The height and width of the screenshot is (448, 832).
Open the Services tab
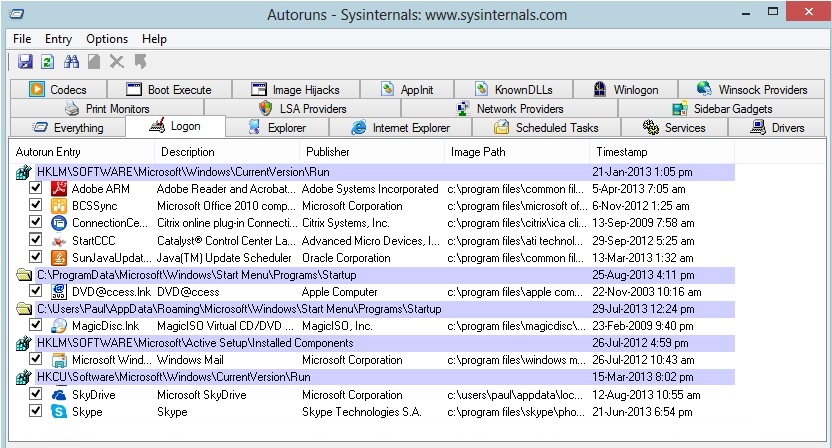(674, 128)
